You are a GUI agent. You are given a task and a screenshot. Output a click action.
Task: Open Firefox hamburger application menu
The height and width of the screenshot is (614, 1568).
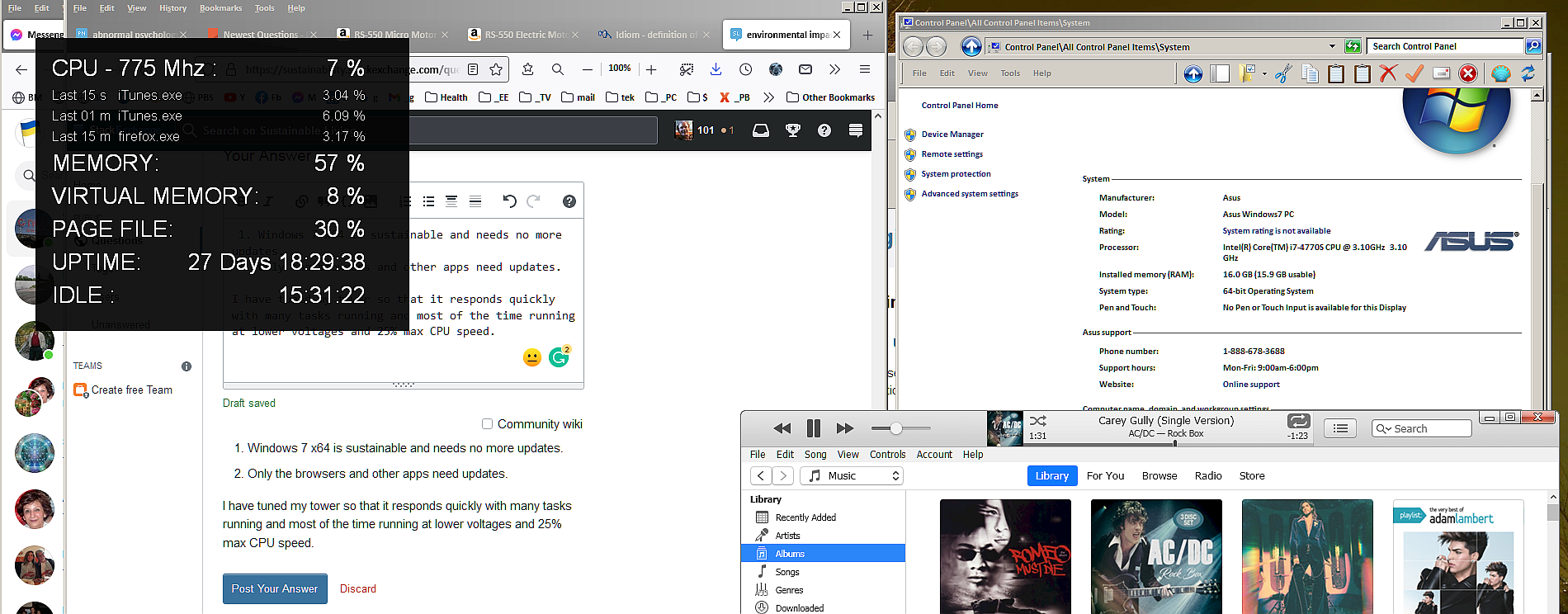click(x=864, y=69)
